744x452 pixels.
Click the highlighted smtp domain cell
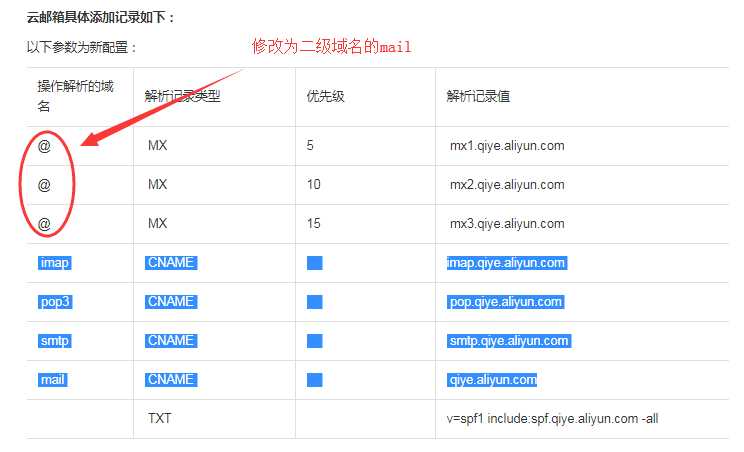point(55,341)
